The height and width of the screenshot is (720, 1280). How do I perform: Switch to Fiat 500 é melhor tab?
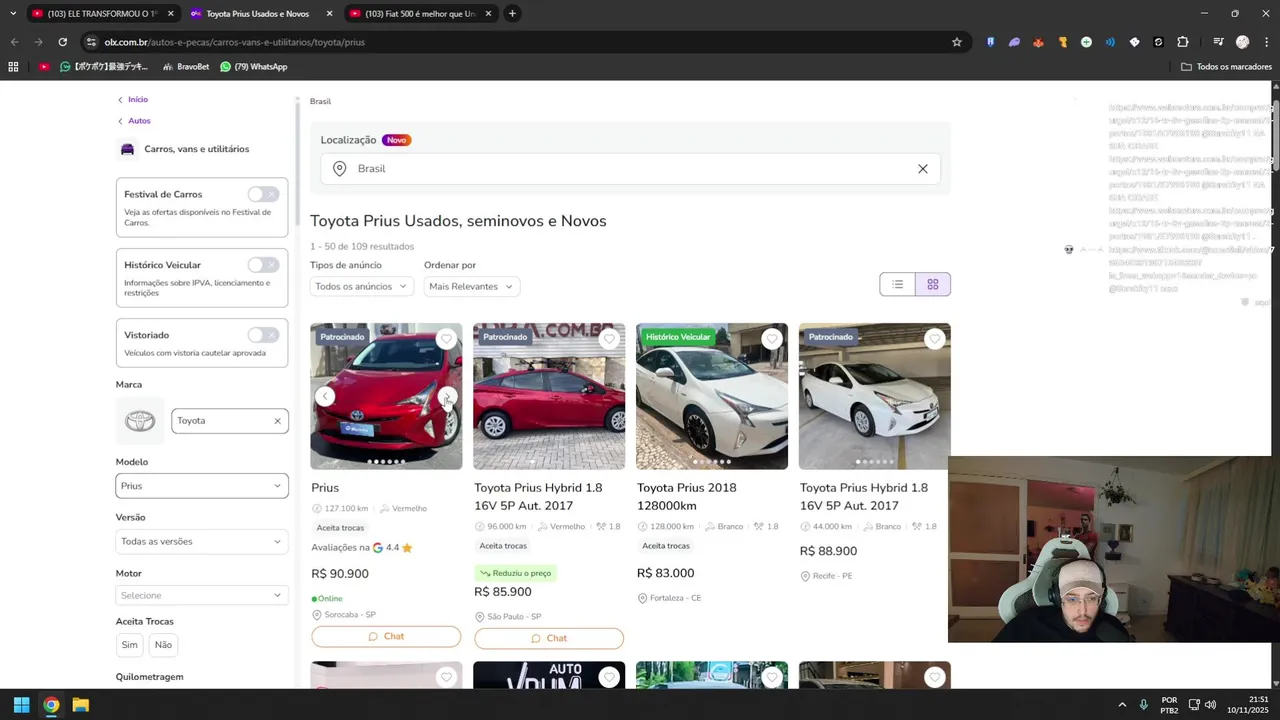tap(420, 13)
